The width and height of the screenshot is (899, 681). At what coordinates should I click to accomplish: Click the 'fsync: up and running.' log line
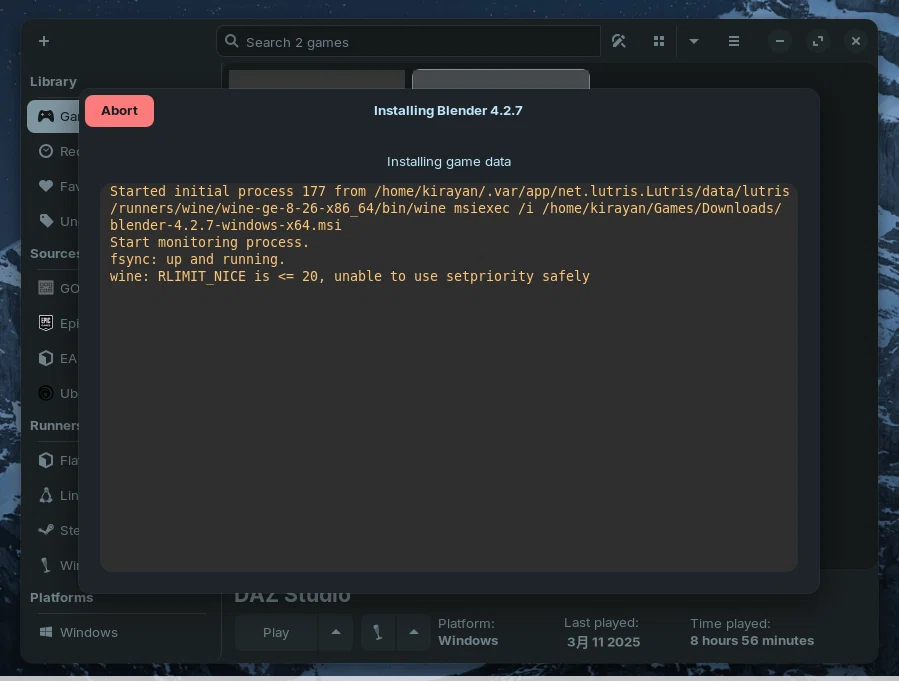click(197, 260)
